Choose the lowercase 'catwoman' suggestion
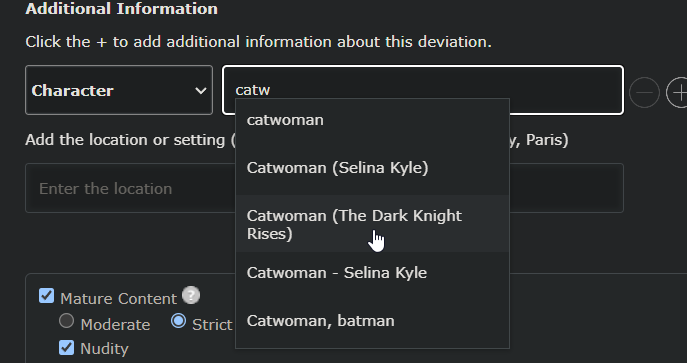Screen dimensions: 687x363 372,120
